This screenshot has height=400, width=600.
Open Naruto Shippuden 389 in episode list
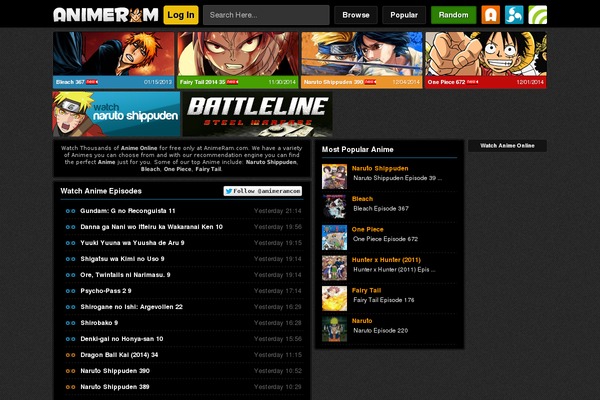(115, 387)
